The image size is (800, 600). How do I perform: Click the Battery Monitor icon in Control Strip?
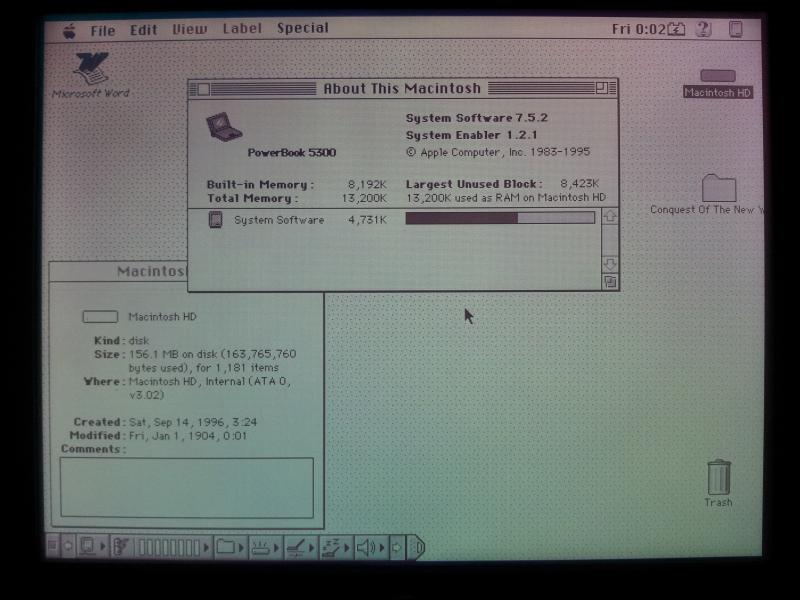click(121, 547)
